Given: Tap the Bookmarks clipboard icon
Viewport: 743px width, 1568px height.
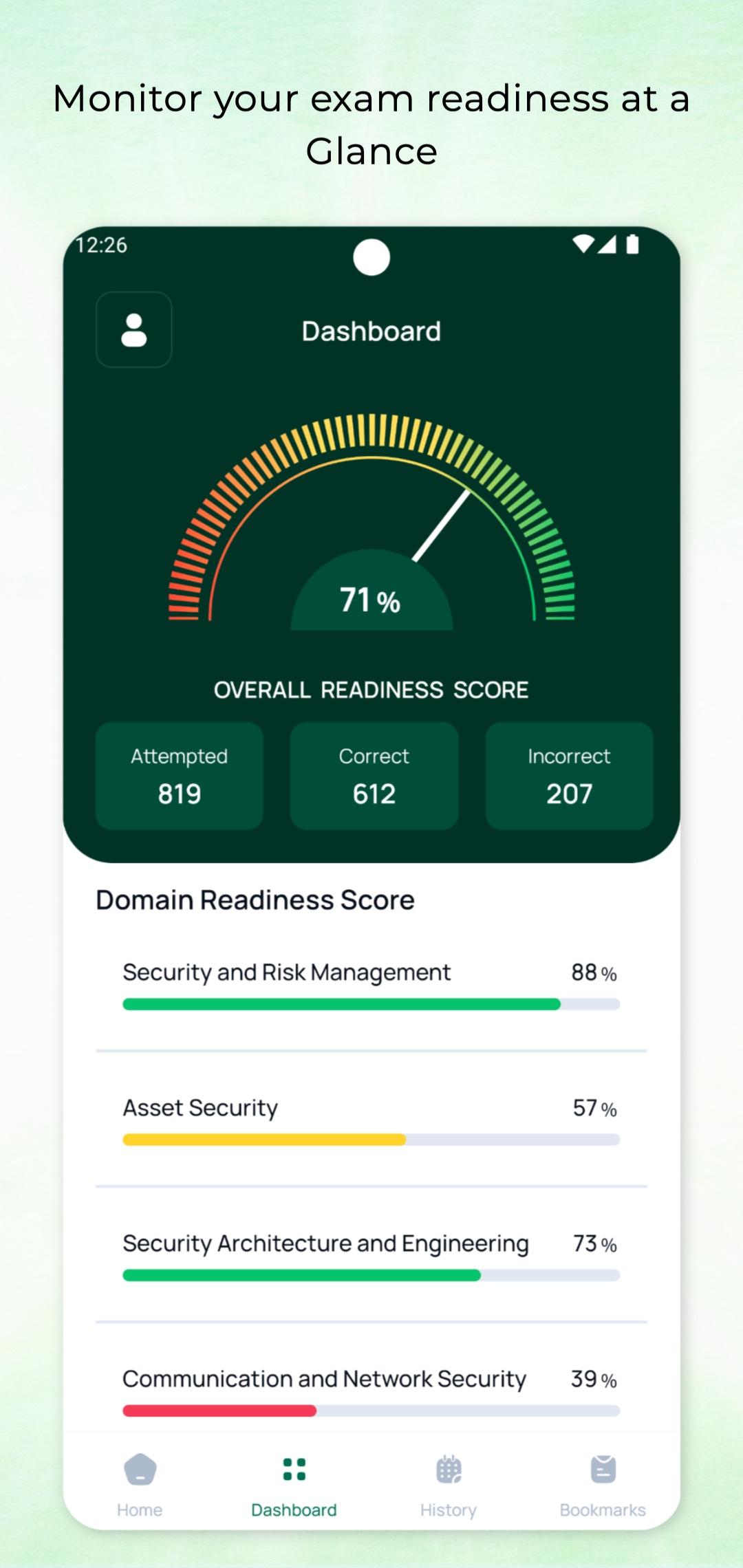Looking at the screenshot, I should (603, 1470).
